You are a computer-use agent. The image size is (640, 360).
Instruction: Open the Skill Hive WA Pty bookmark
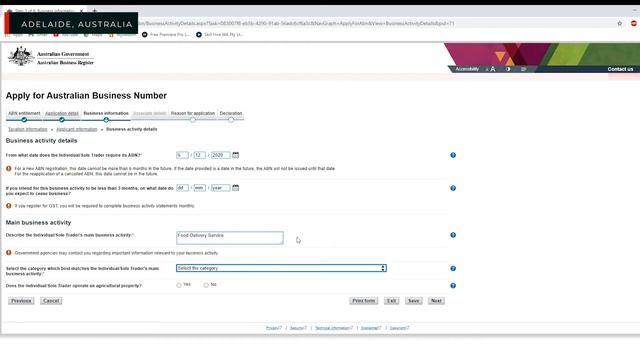[219, 35]
